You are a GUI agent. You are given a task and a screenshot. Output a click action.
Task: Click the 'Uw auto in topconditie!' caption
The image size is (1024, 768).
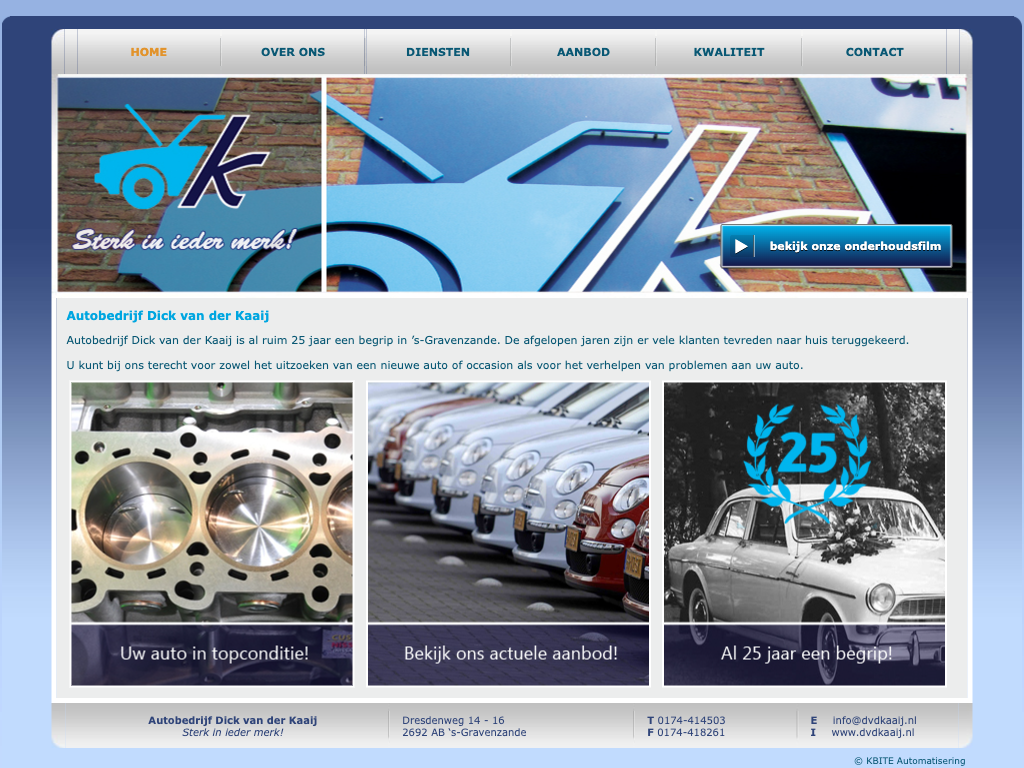click(213, 654)
